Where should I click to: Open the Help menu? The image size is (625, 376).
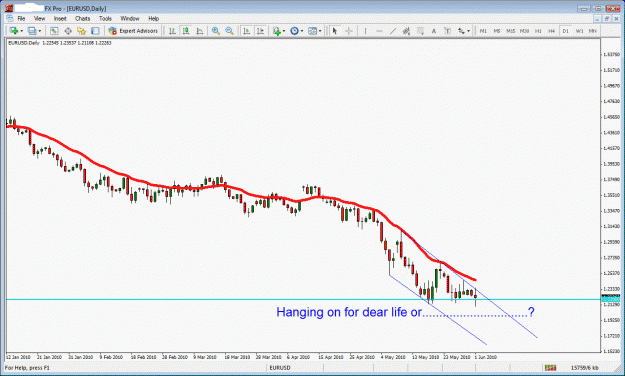[x=153, y=19]
